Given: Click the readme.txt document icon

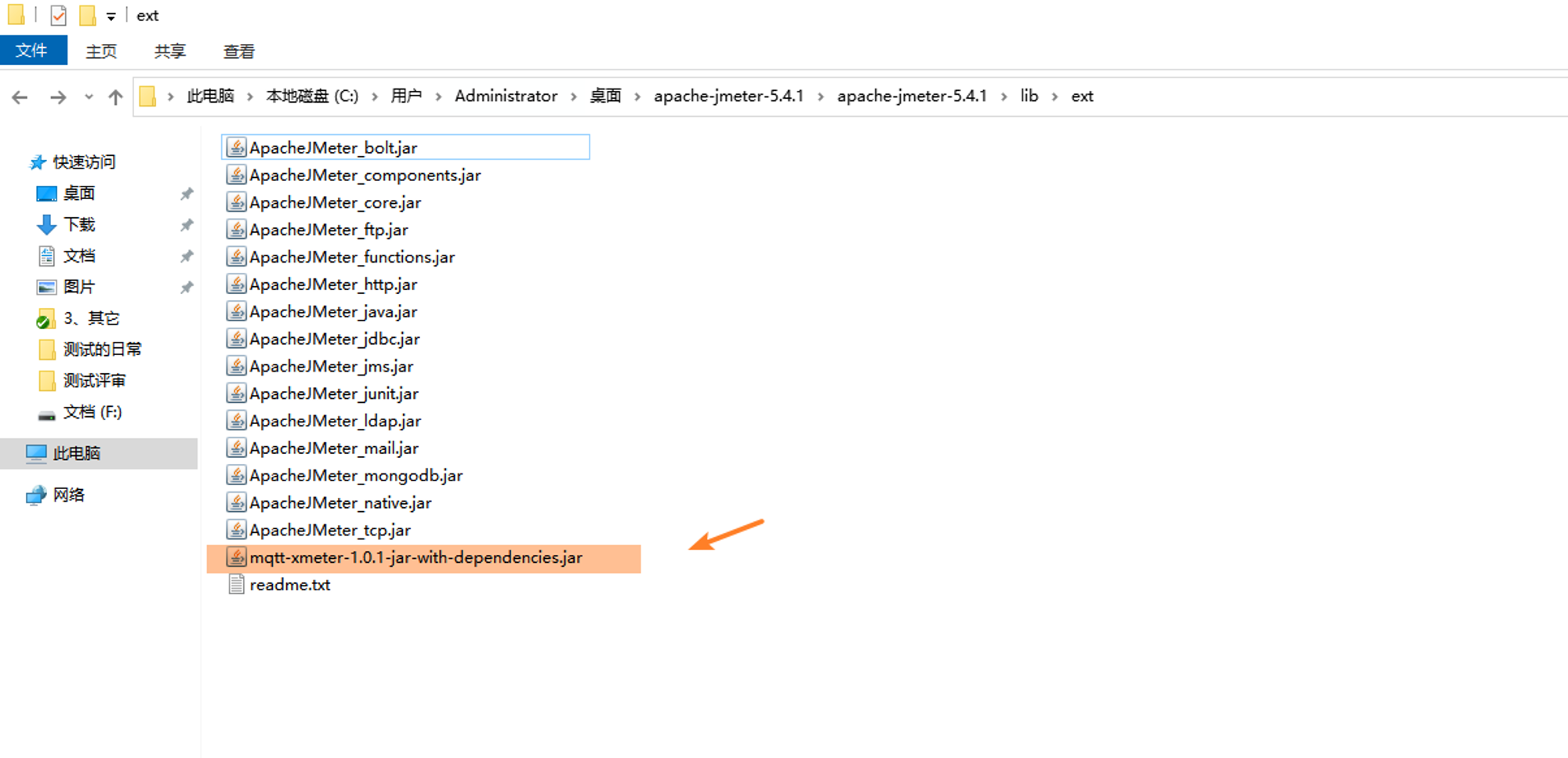Looking at the screenshot, I should pyautogui.click(x=237, y=585).
